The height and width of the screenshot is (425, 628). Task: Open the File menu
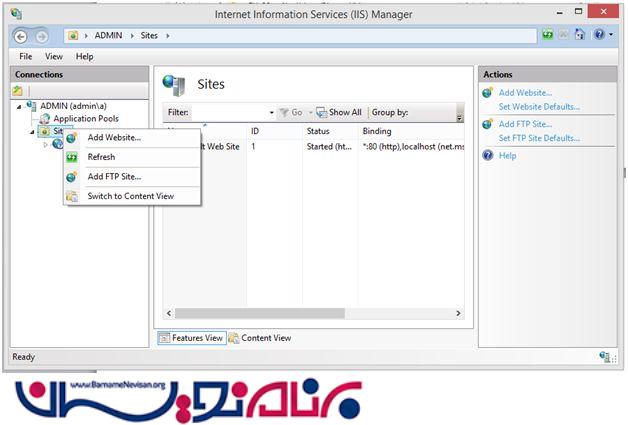click(x=26, y=56)
